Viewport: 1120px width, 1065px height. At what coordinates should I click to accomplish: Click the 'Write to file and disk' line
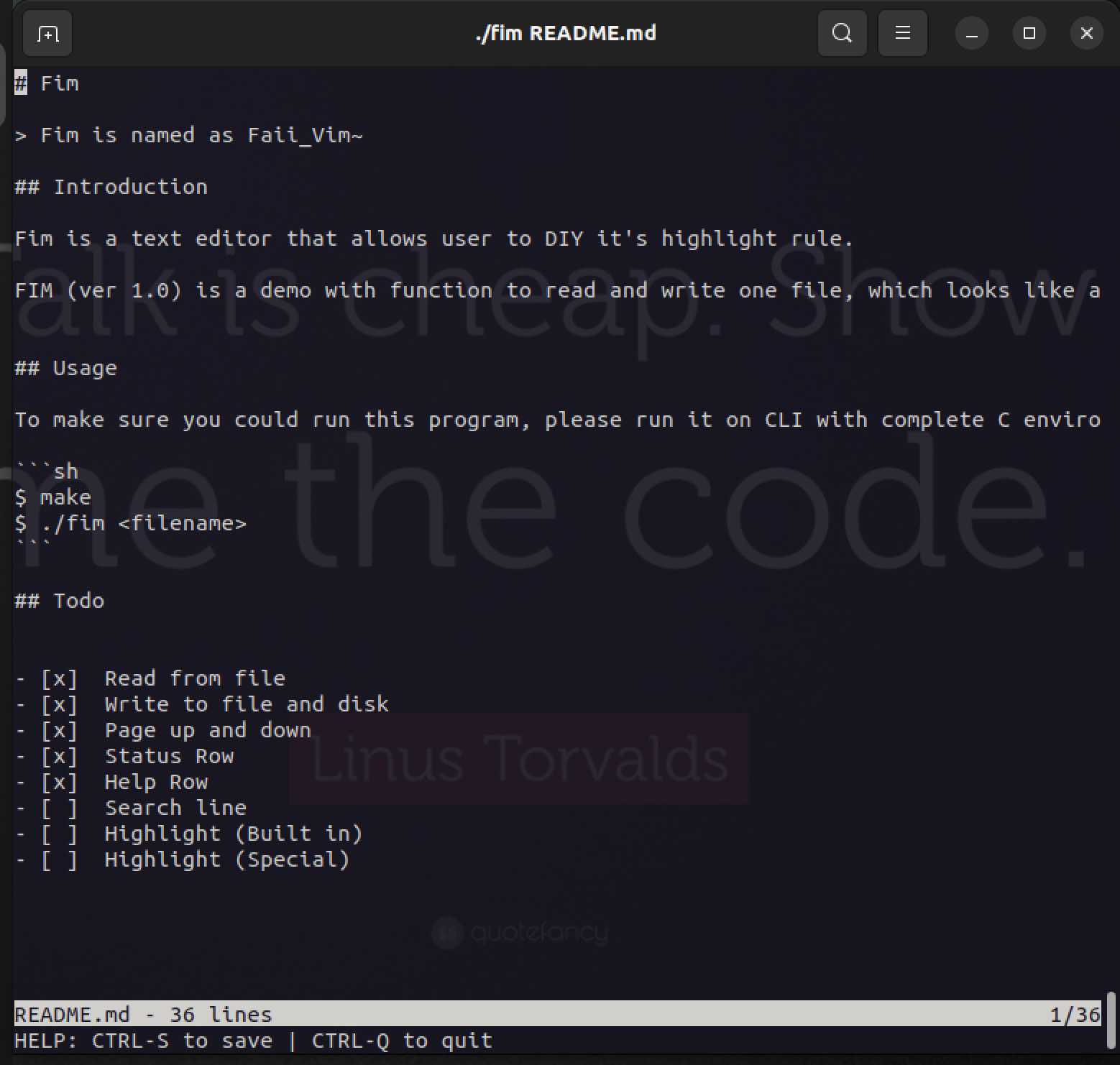(202, 704)
